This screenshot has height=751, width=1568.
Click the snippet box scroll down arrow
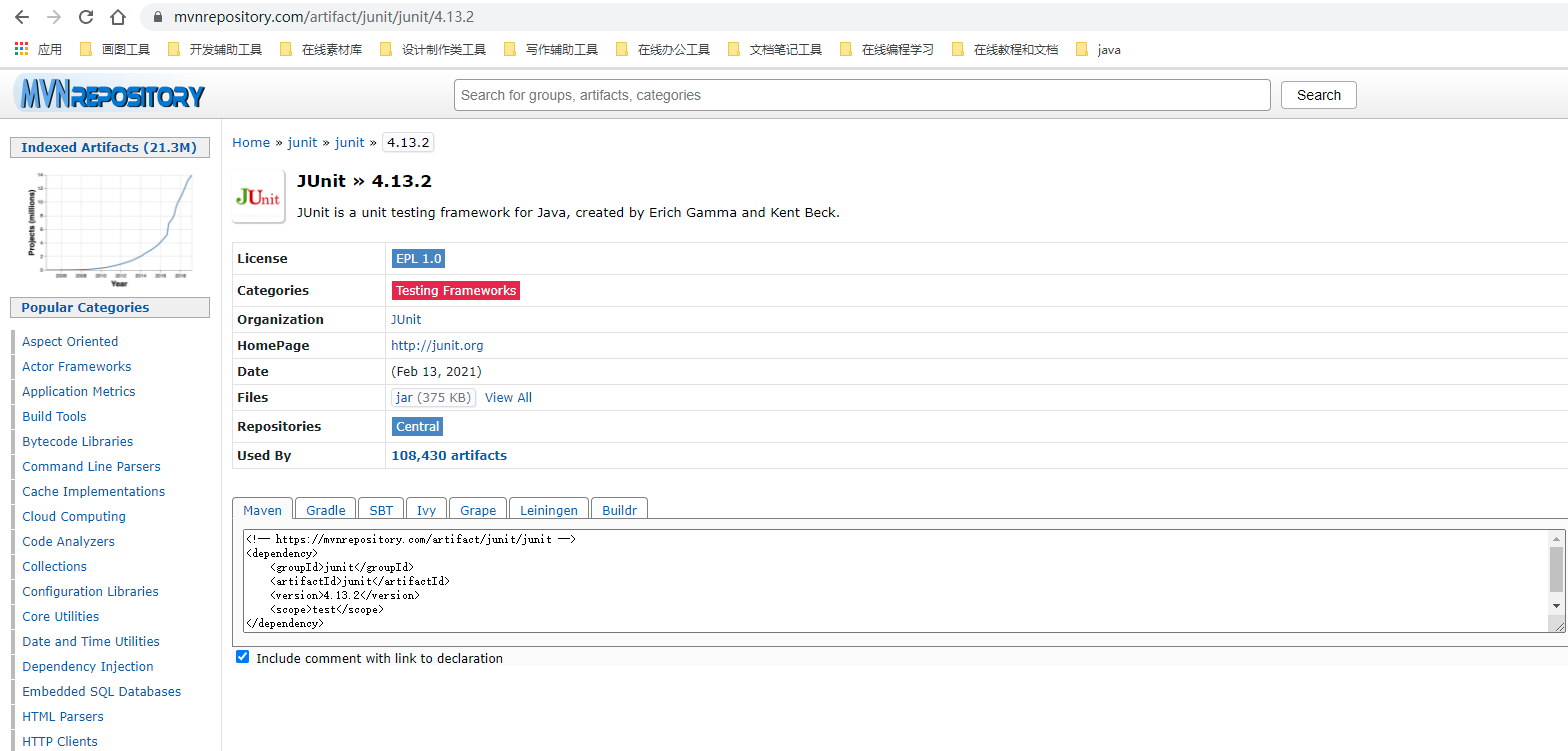point(1556,606)
